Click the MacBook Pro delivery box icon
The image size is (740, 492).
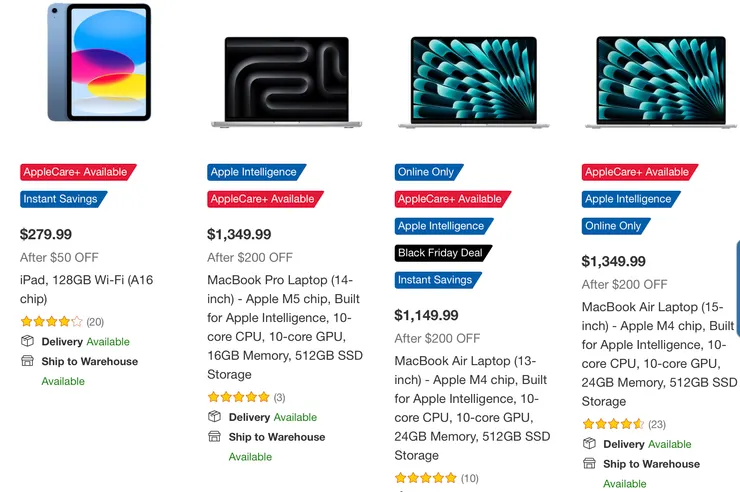tap(215, 417)
